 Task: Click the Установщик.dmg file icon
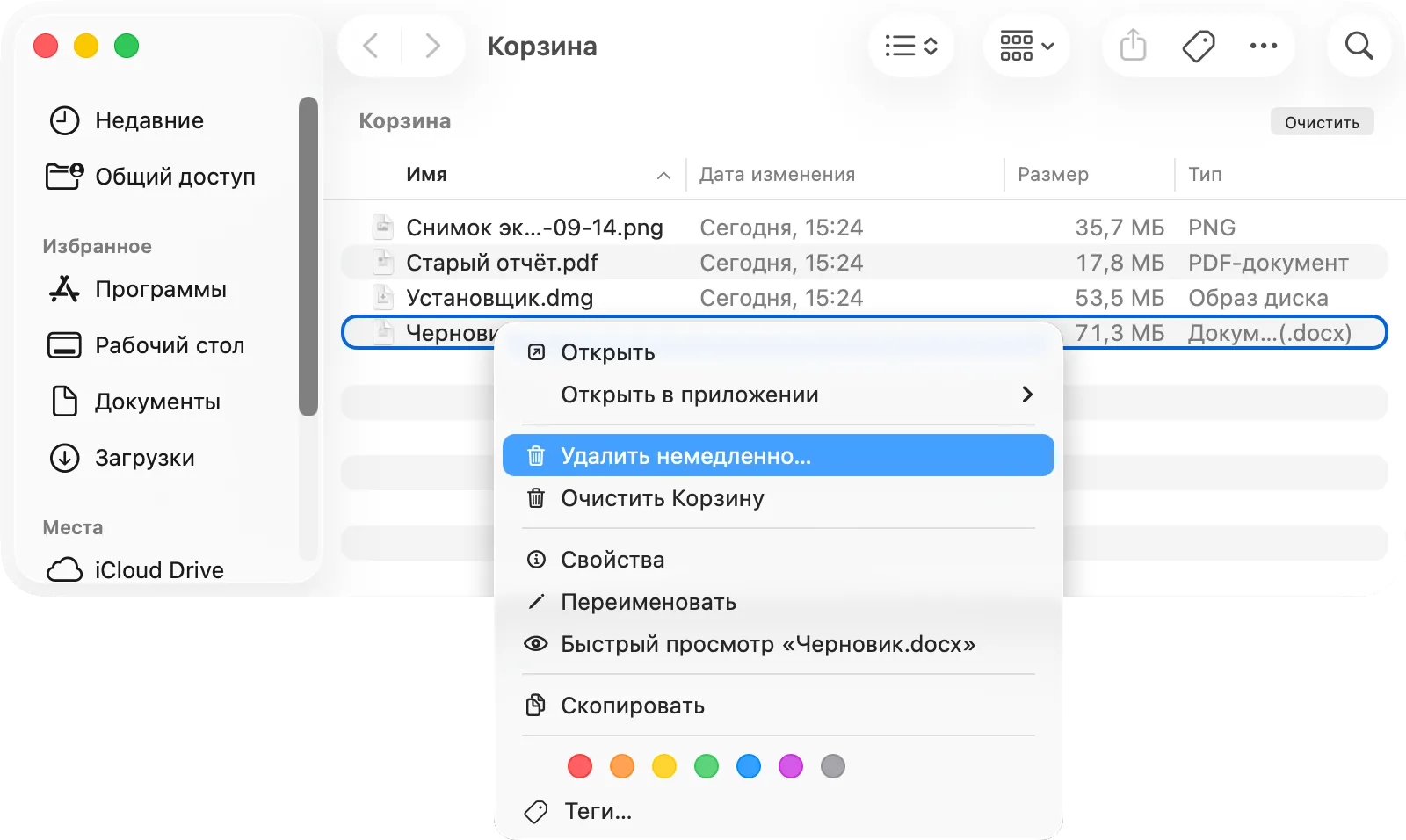tap(383, 298)
